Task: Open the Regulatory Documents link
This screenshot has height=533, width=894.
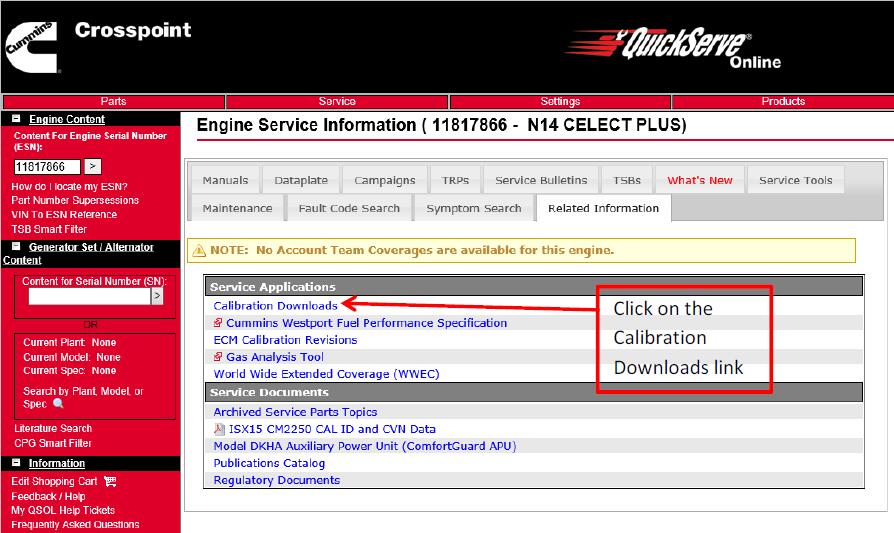Action: [277, 480]
